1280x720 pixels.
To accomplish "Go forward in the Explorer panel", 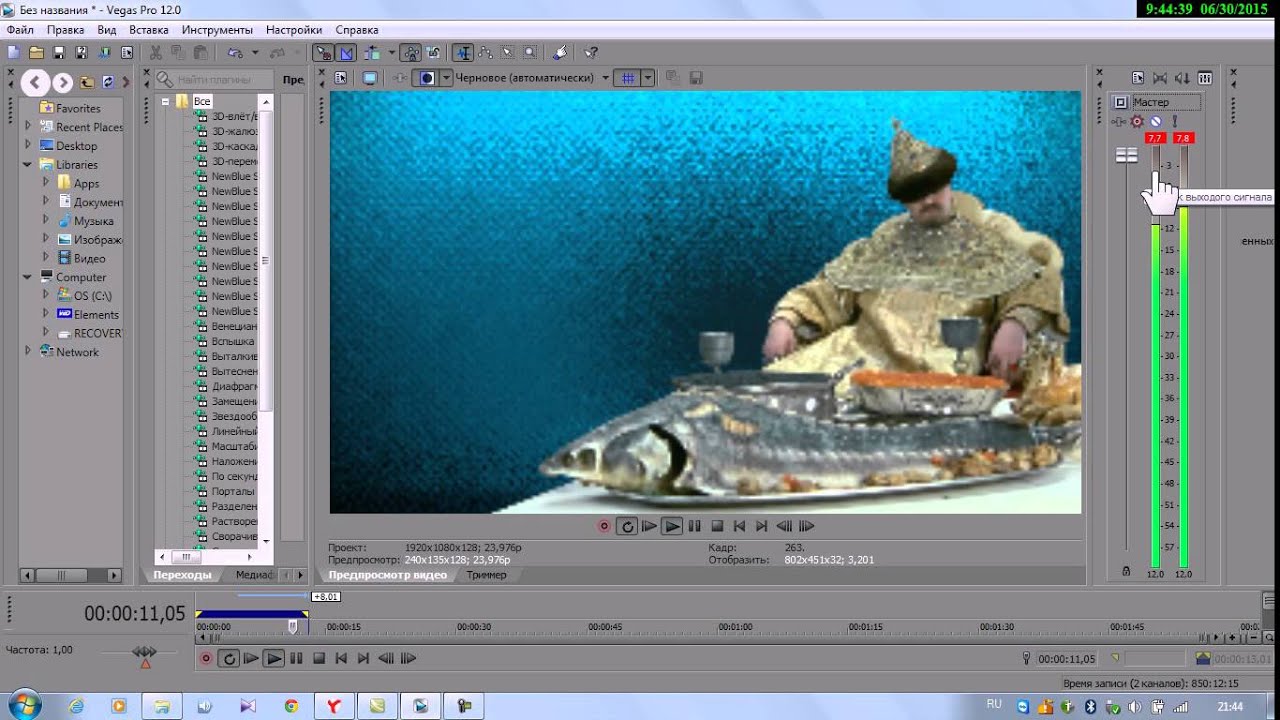I will click(63, 83).
